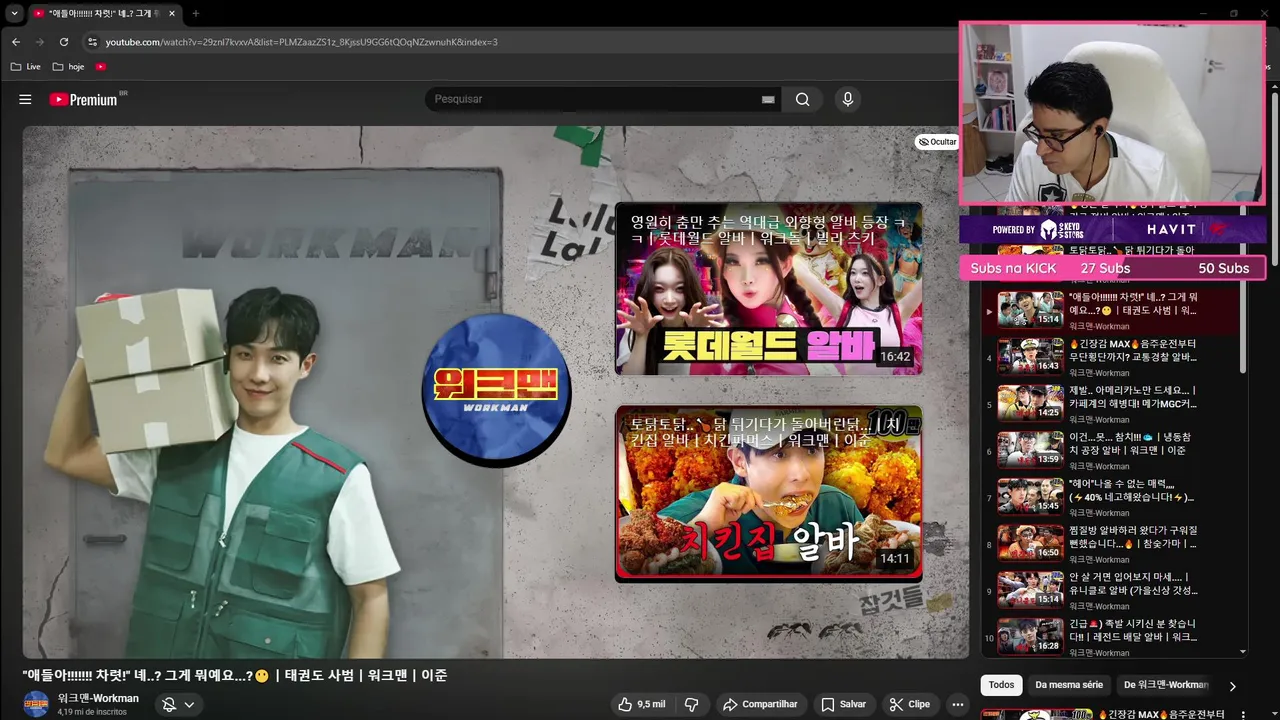This screenshot has width=1280, height=720.
Task: Go to YouTube Premium home logo
Action: point(84,99)
